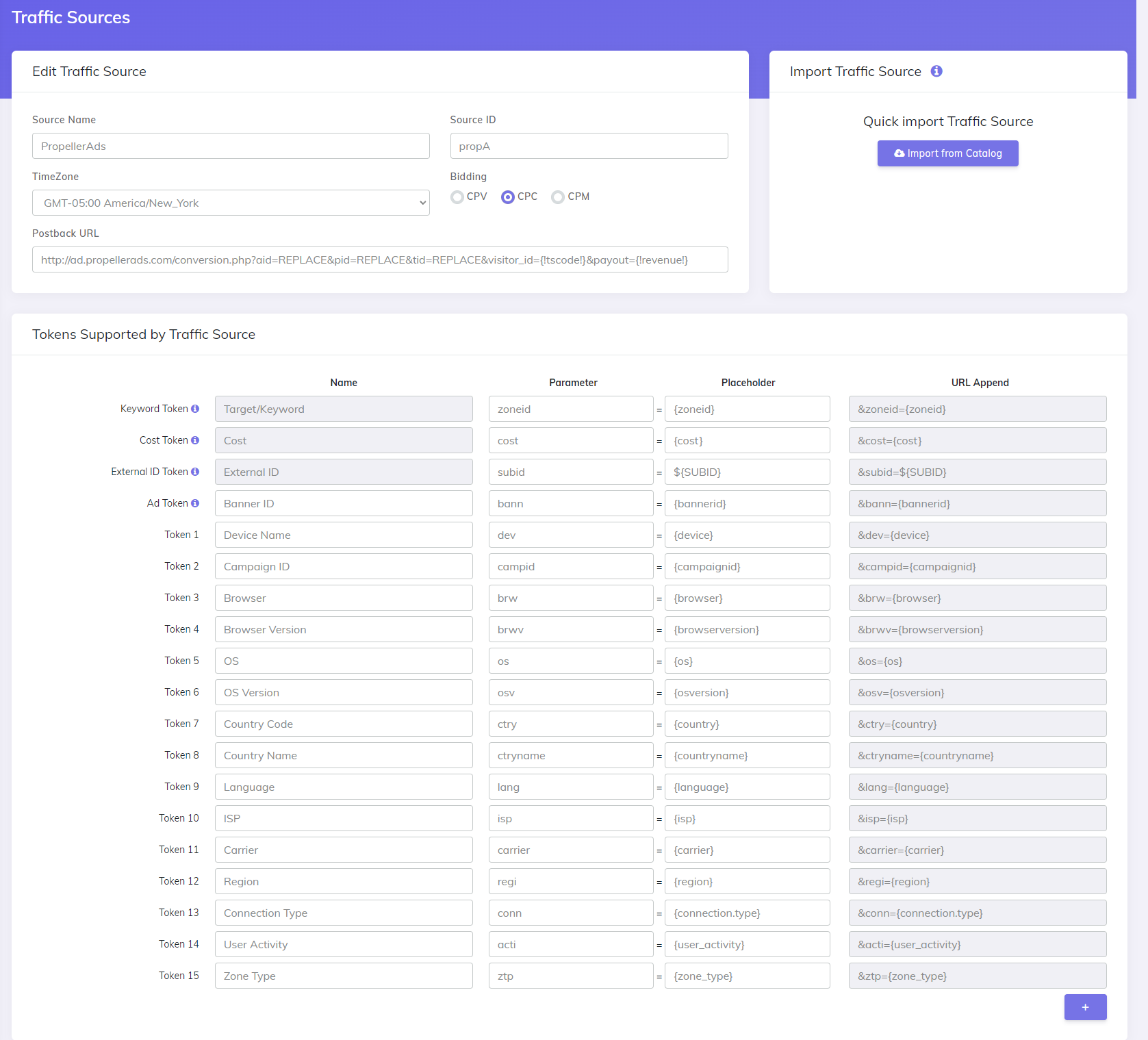The height and width of the screenshot is (1040, 1148).
Task: Click External ID Token info icon
Action: [195, 472]
